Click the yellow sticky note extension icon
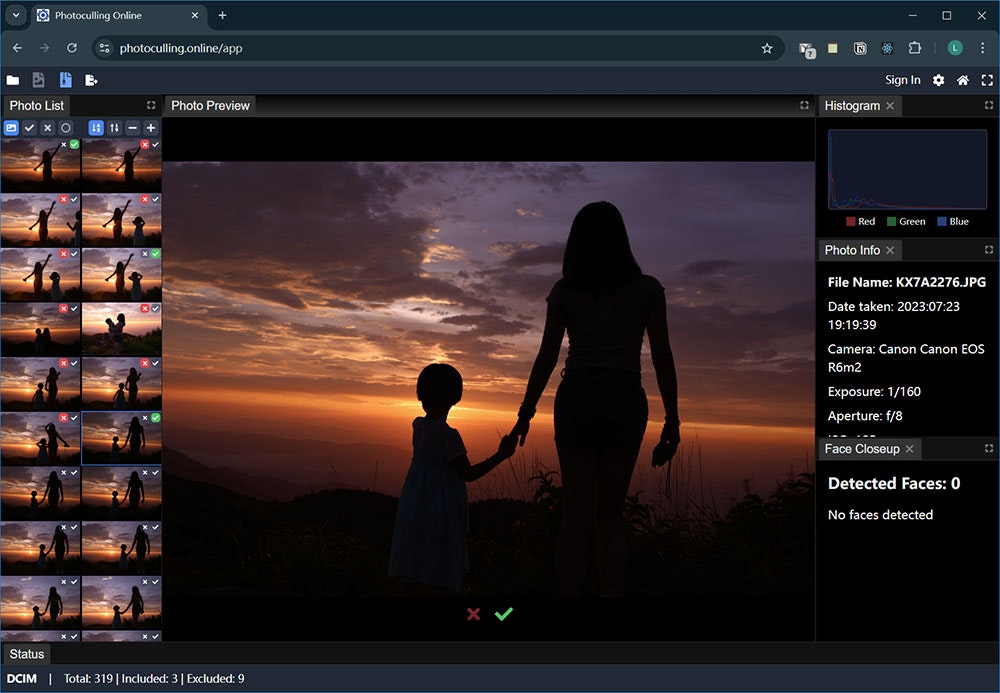This screenshot has width=1000, height=693. pyautogui.click(x=832, y=48)
